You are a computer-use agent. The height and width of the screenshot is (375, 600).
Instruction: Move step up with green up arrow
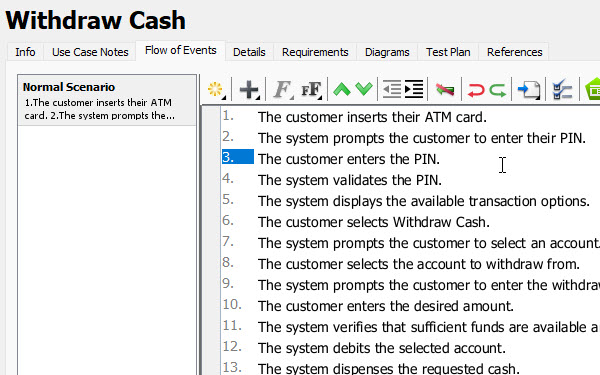(342, 90)
